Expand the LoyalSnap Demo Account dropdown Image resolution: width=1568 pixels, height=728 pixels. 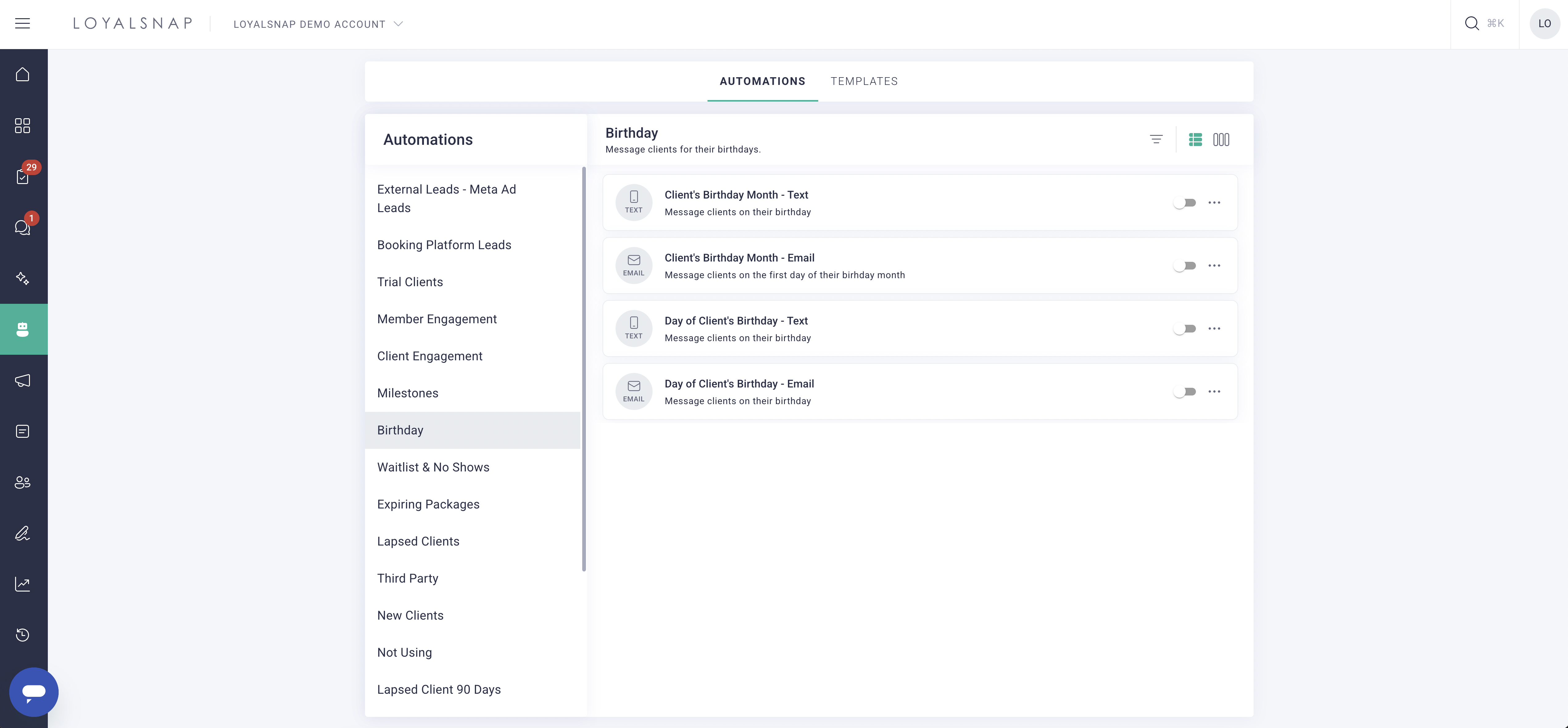point(318,24)
